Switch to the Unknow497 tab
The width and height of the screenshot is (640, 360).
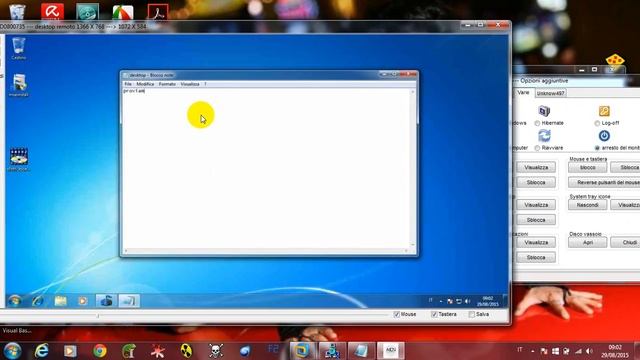point(550,93)
